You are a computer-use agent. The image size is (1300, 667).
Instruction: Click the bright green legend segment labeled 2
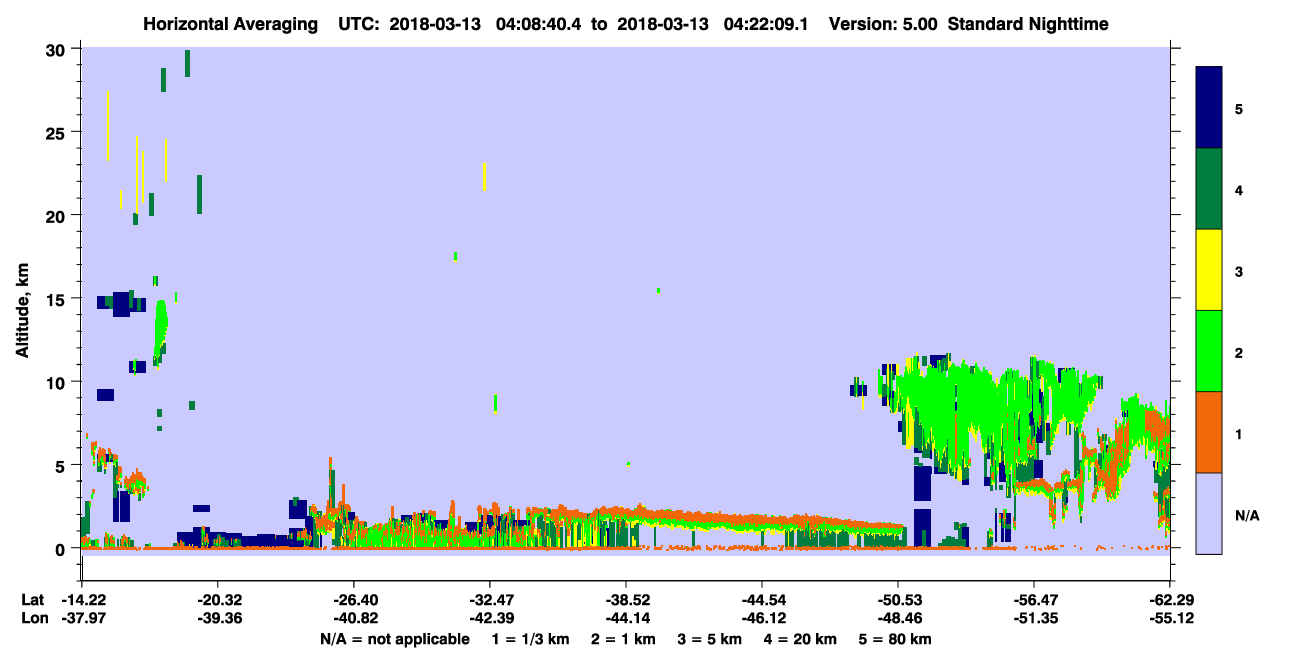[1209, 351]
